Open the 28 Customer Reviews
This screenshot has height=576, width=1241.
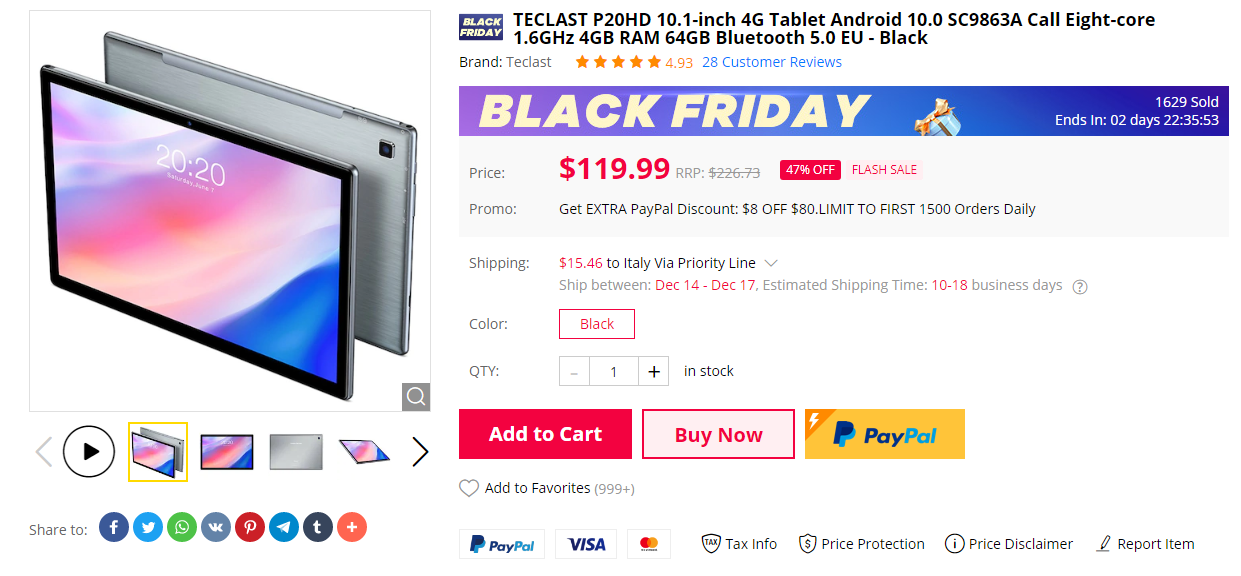[772, 61]
